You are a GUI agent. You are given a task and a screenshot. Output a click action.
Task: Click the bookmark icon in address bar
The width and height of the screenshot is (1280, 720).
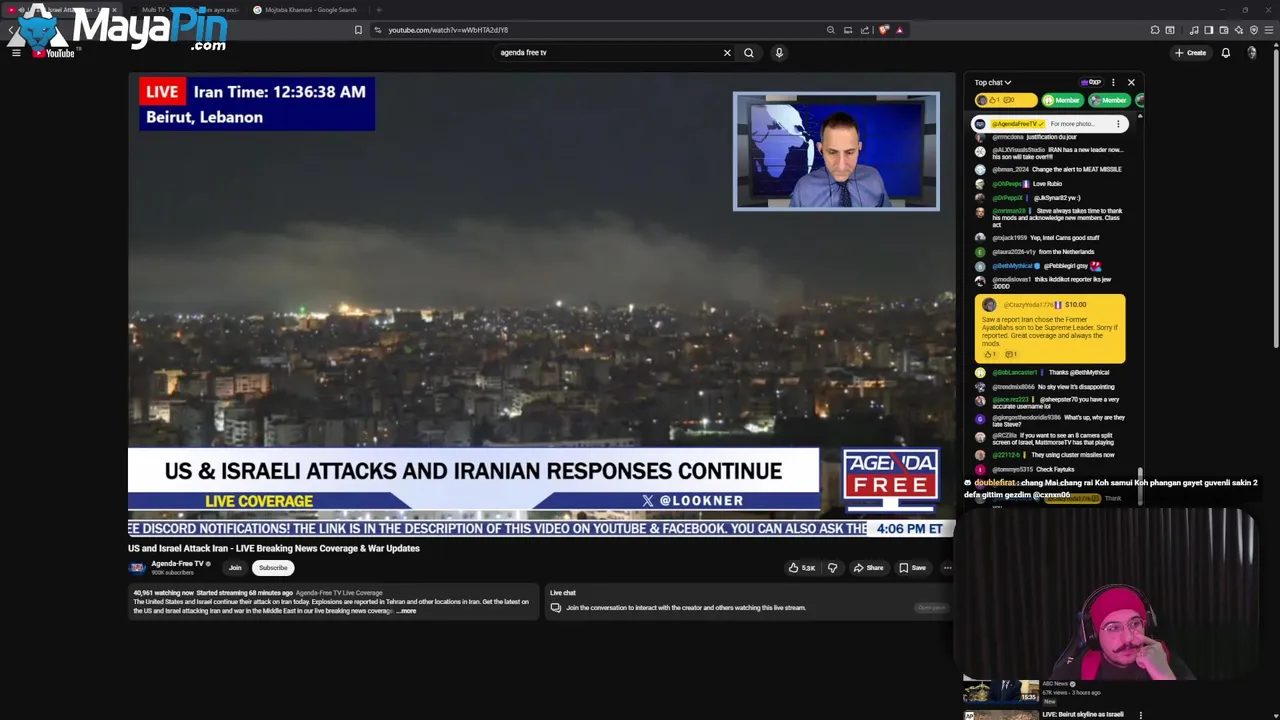pyautogui.click(x=358, y=30)
